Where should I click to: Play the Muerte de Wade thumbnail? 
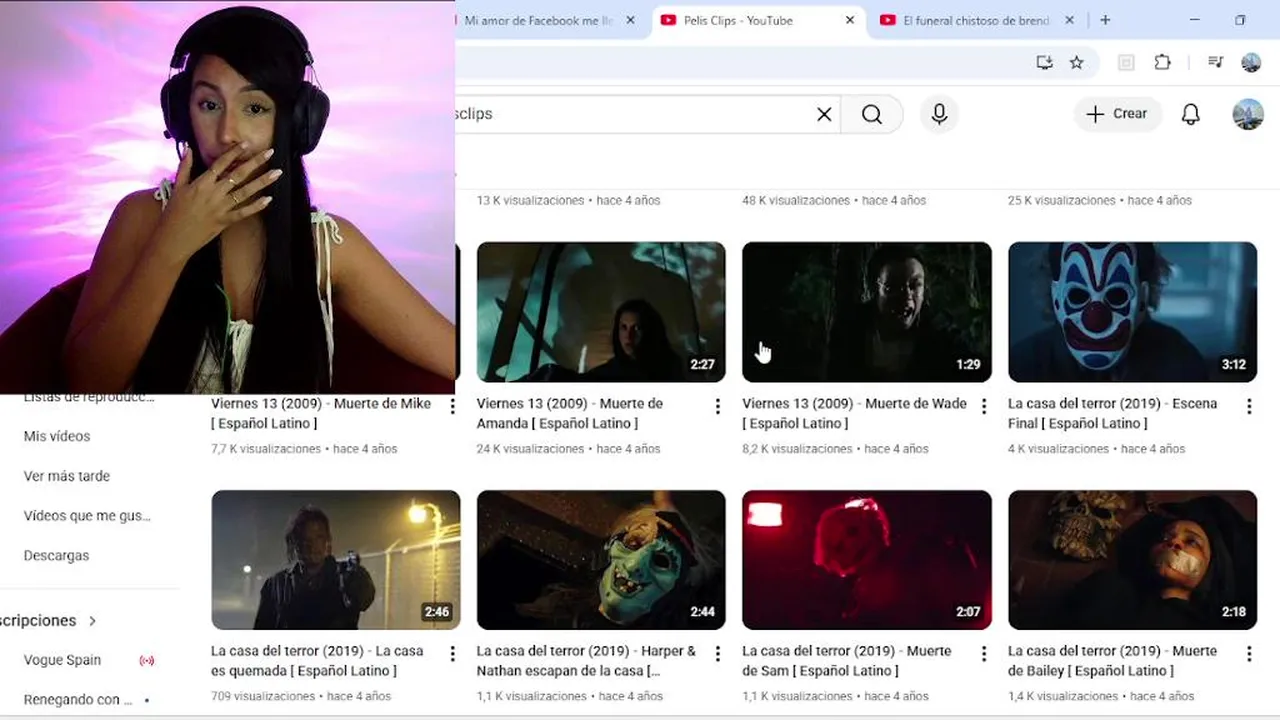(x=867, y=312)
